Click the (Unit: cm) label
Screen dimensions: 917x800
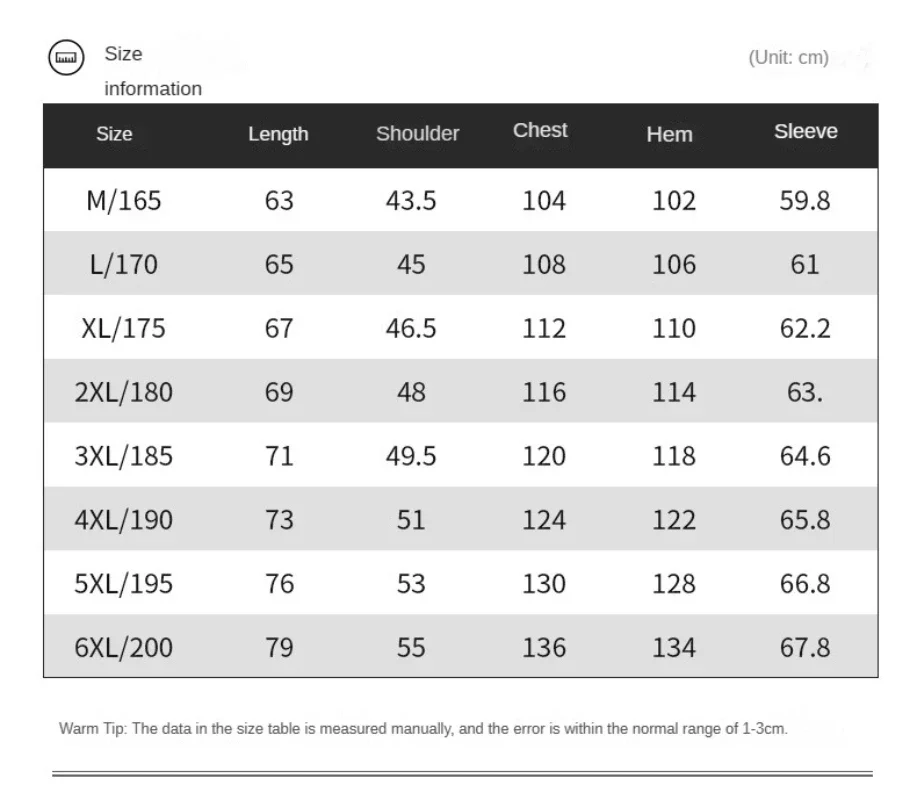tap(788, 58)
